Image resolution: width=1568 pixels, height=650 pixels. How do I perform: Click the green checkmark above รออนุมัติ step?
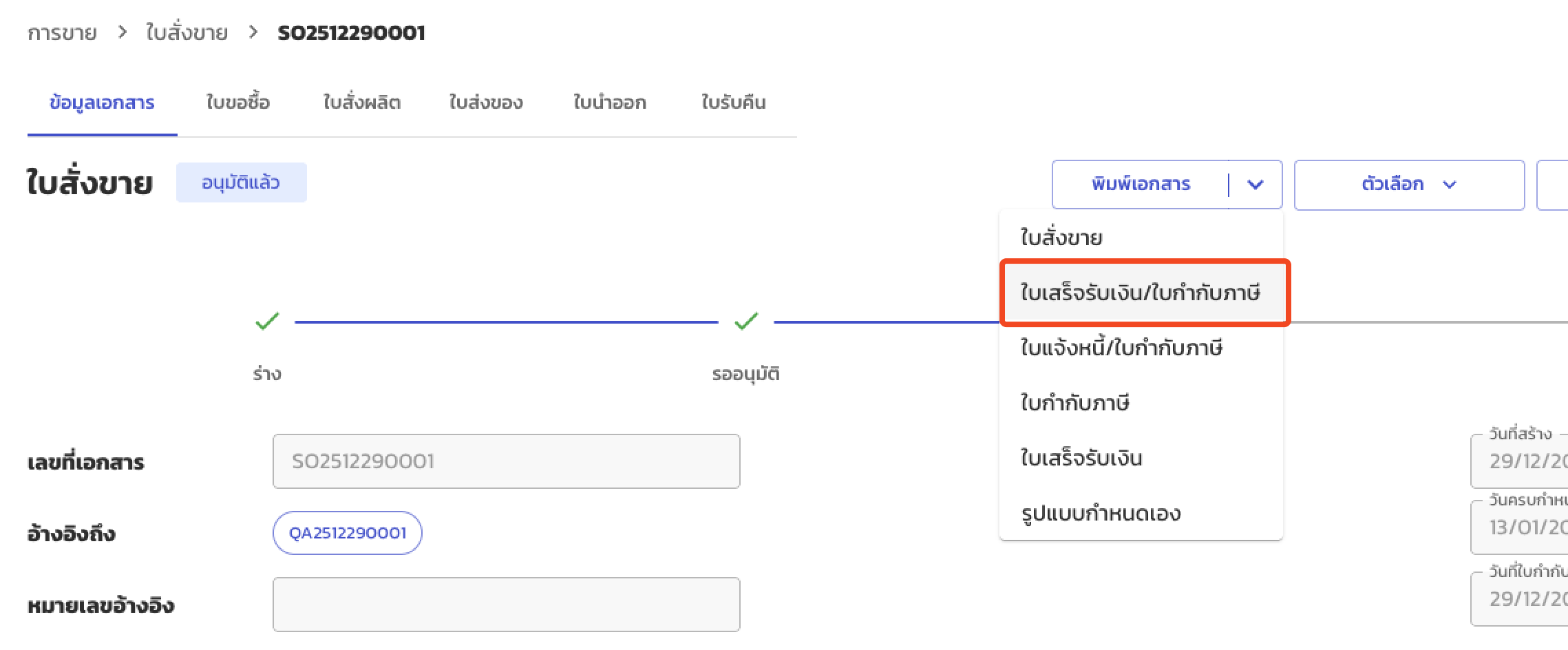point(746,321)
